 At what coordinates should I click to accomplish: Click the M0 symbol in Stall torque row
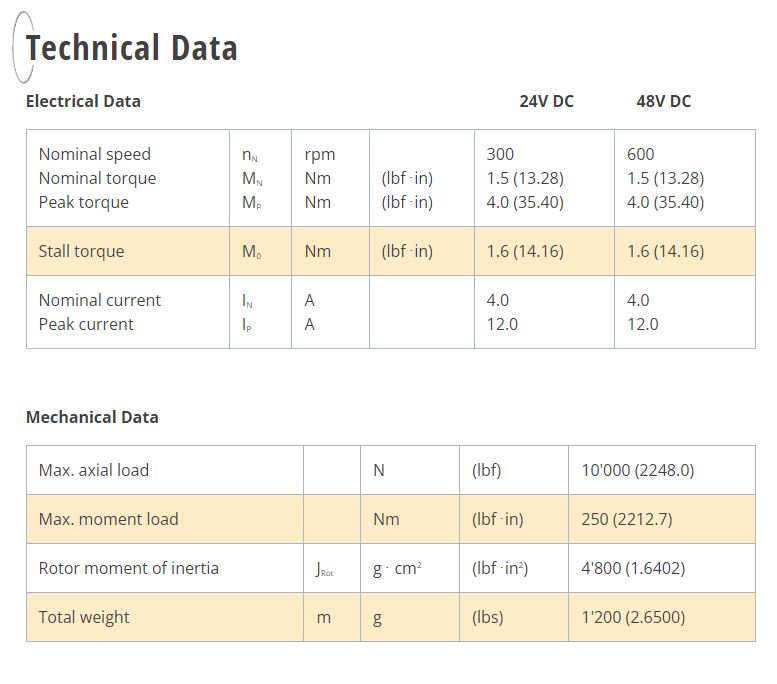(x=252, y=251)
